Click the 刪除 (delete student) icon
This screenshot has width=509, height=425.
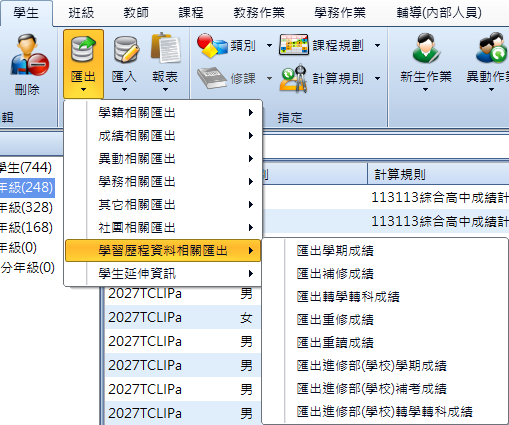point(29,54)
